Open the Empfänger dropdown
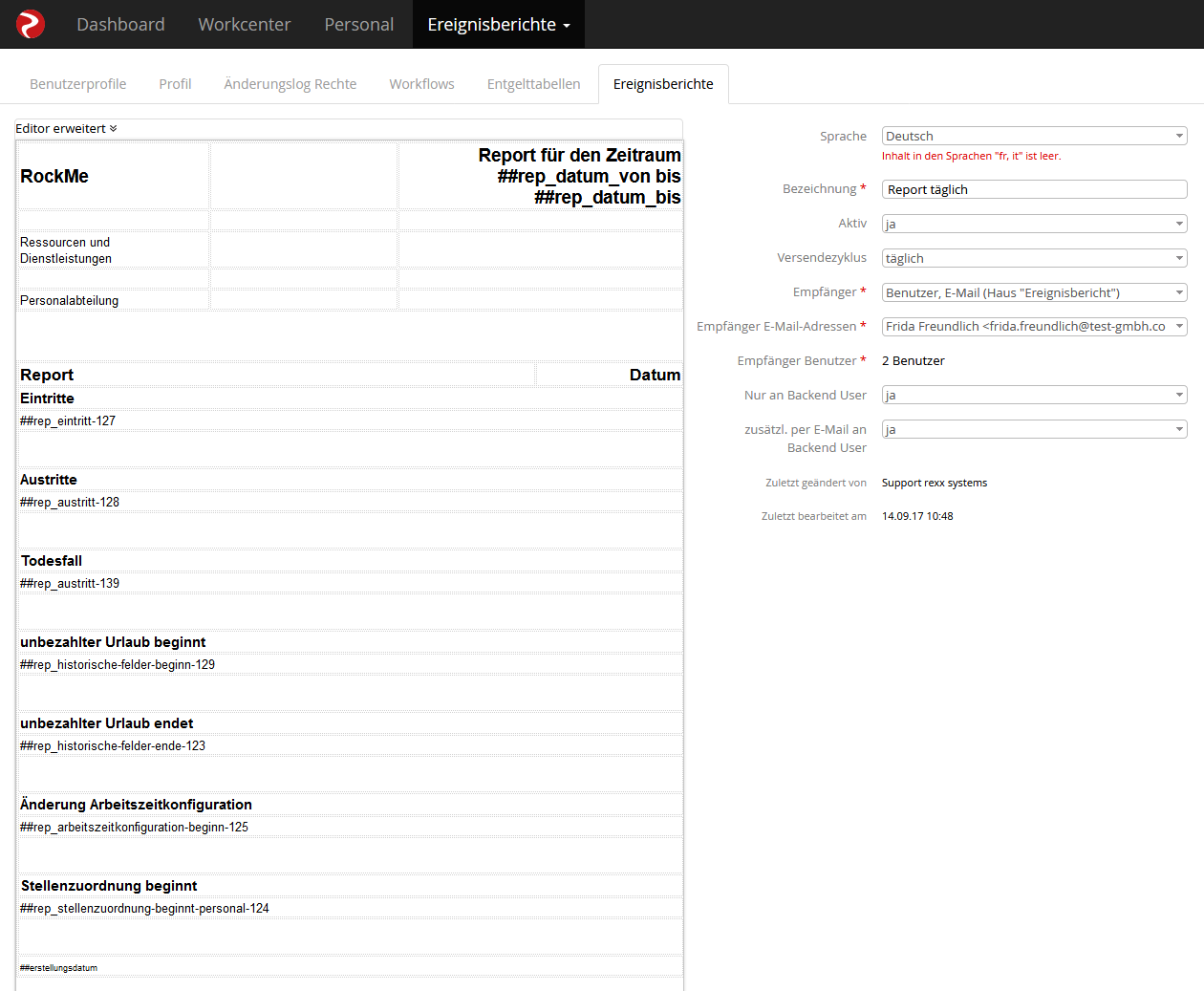Screen dimensions: 1204x991 tap(1034, 292)
